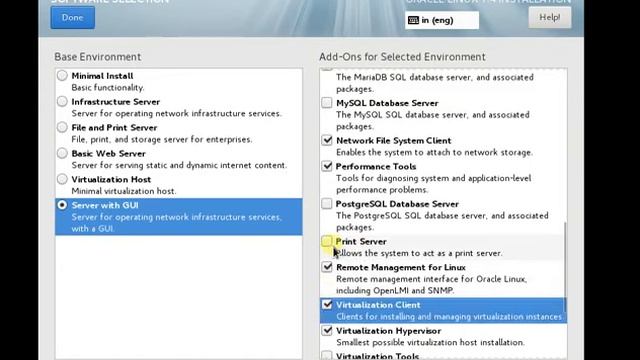Uncheck Virtualization Client add-on
The image size is (640, 360).
pyautogui.click(x=327, y=304)
